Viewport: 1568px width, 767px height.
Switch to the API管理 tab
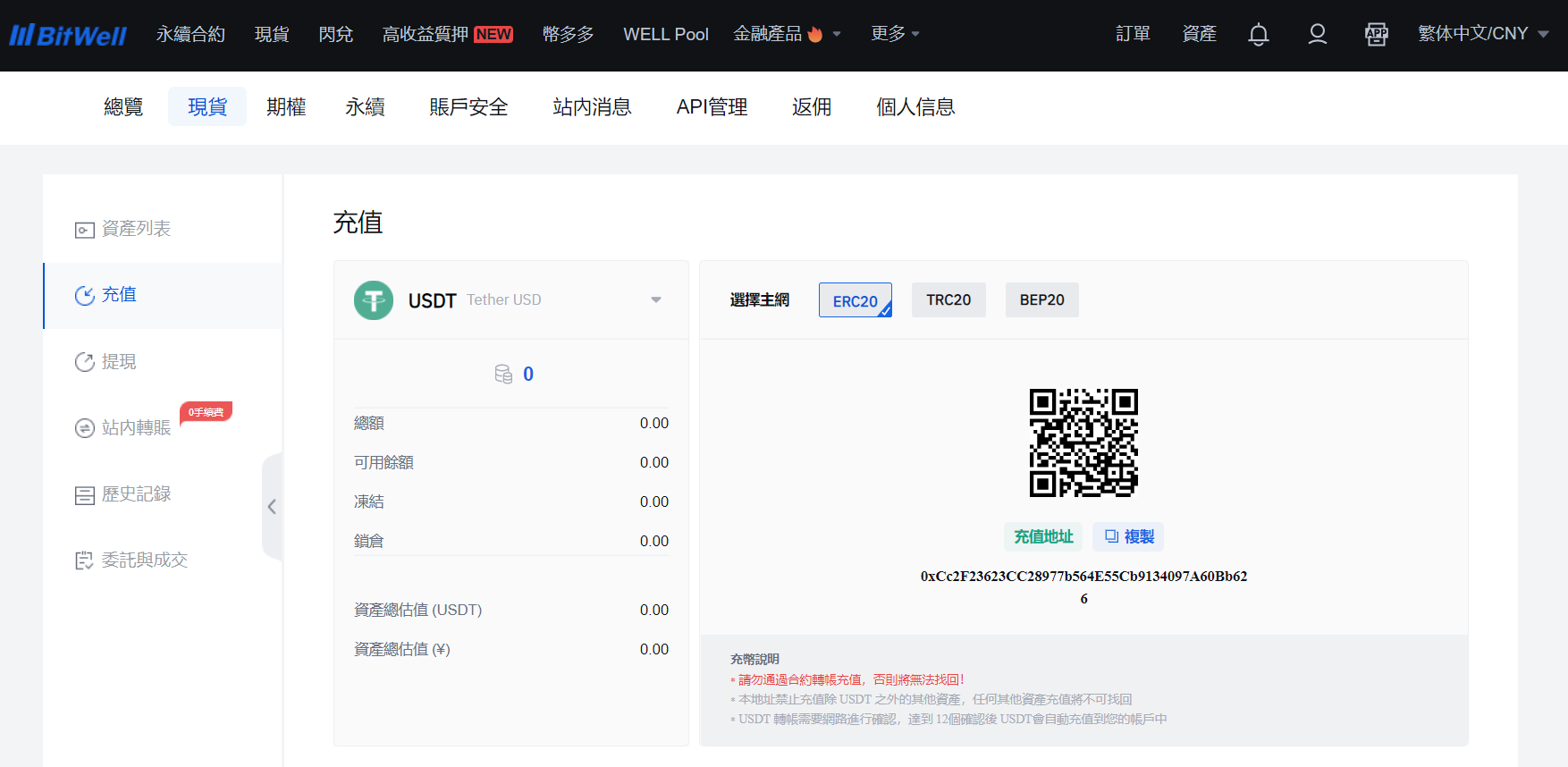click(x=712, y=107)
